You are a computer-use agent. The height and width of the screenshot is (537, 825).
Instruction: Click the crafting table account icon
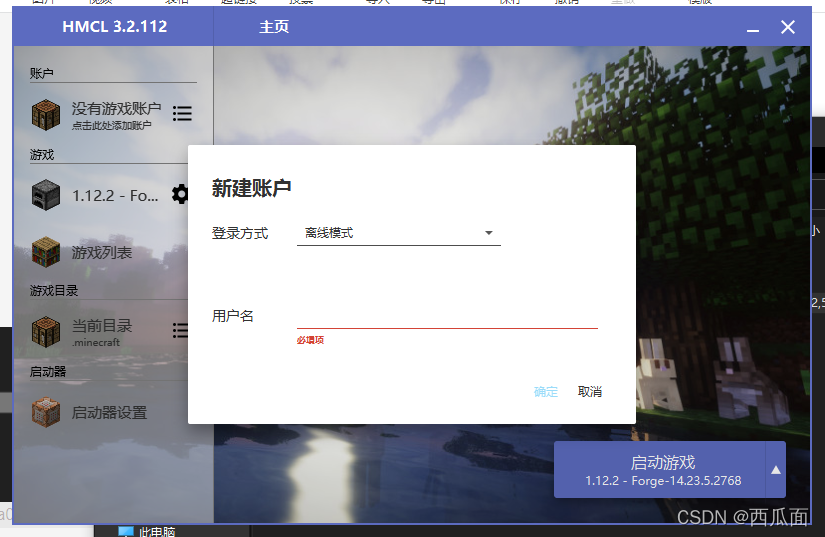pos(46,115)
